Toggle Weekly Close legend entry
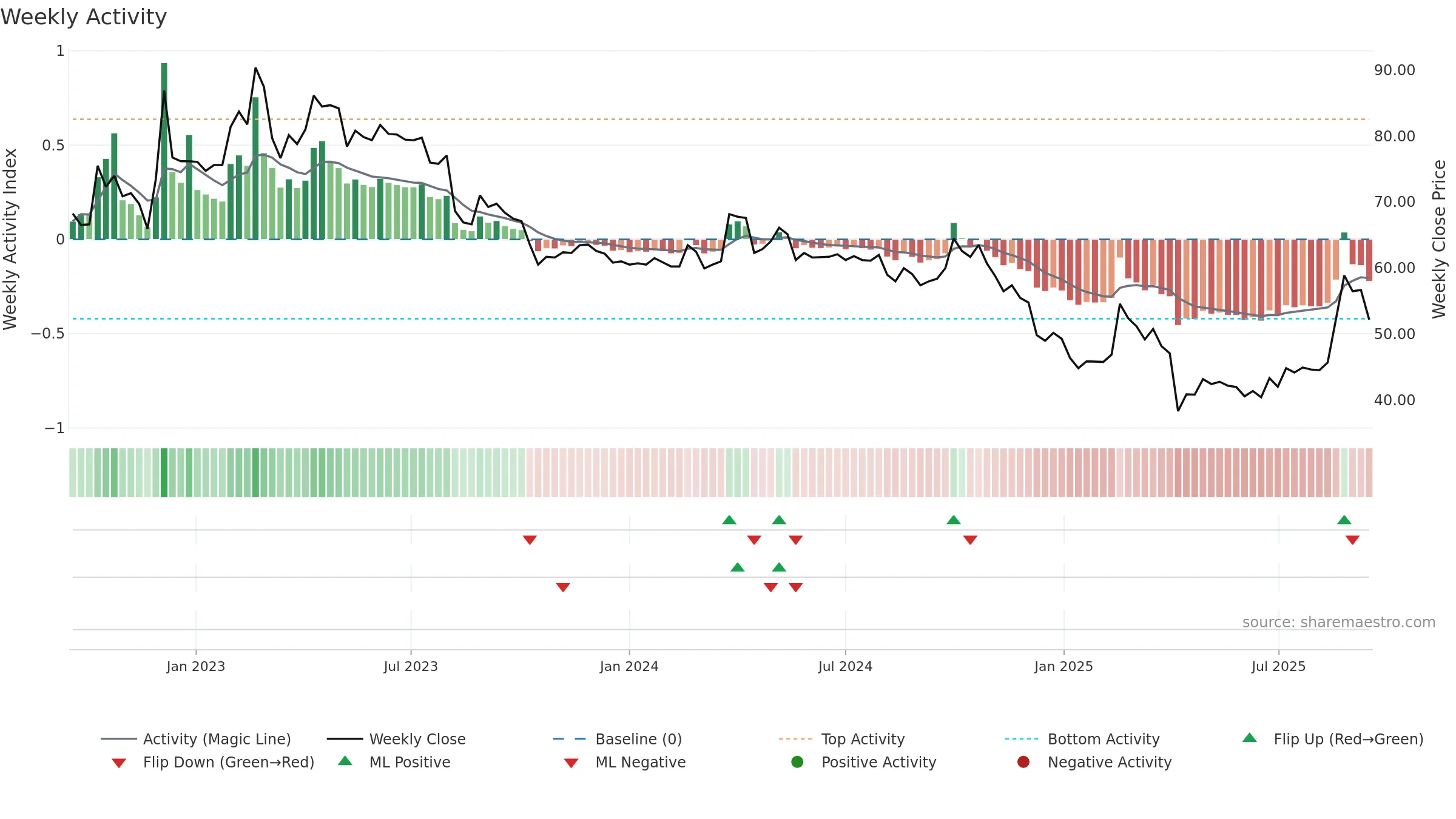Image resolution: width=1456 pixels, height=819 pixels. click(x=396, y=739)
